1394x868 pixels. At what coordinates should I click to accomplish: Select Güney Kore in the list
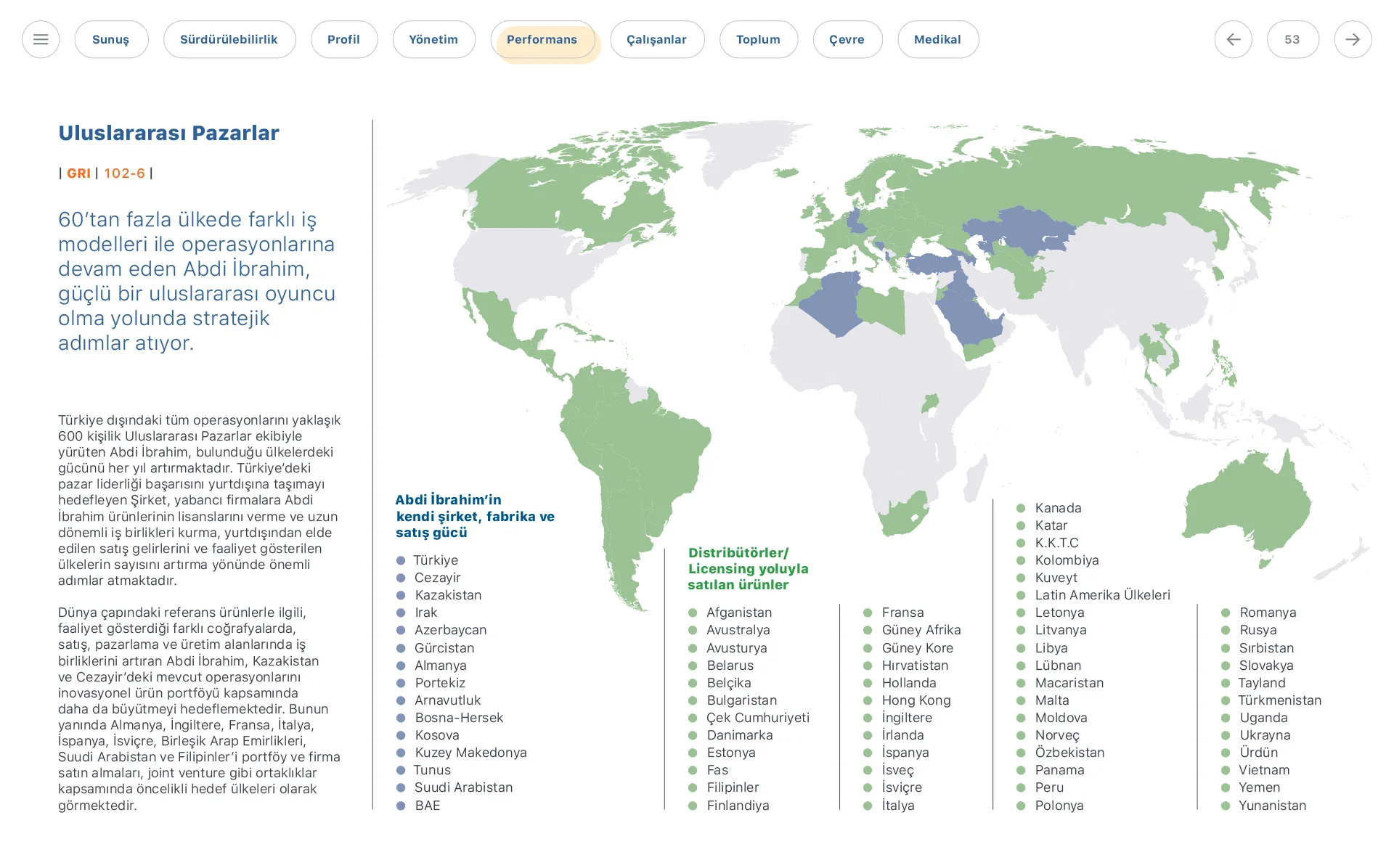pos(918,648)
